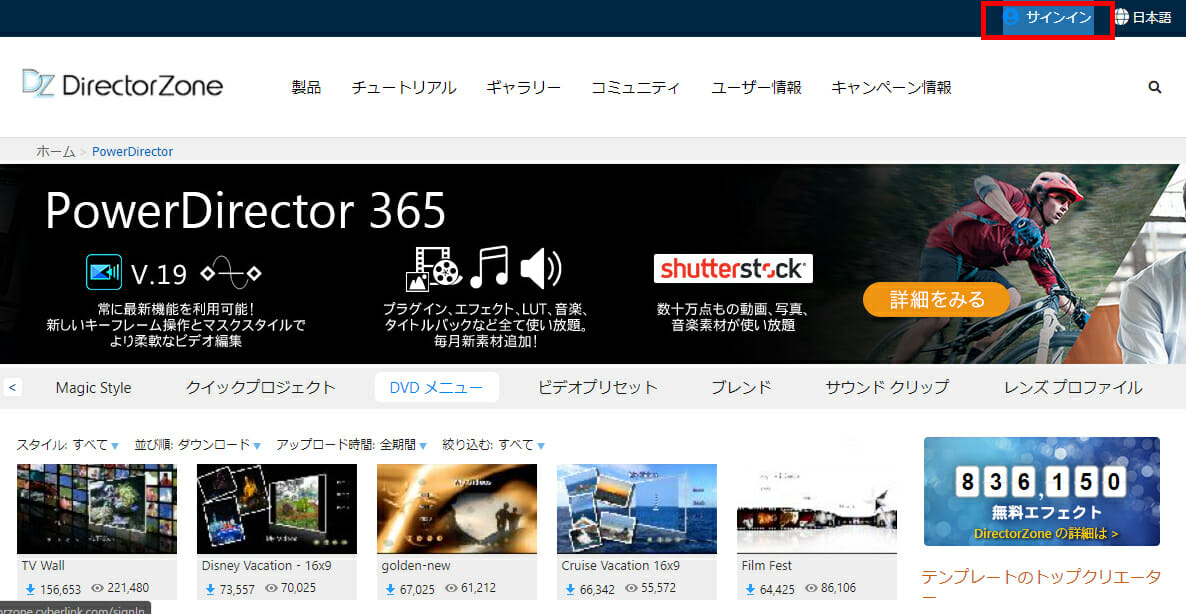Select the DVD メニュー tab
Image resolution: width=1186 pixels, height=614 pixels.
tap(436, 387)
